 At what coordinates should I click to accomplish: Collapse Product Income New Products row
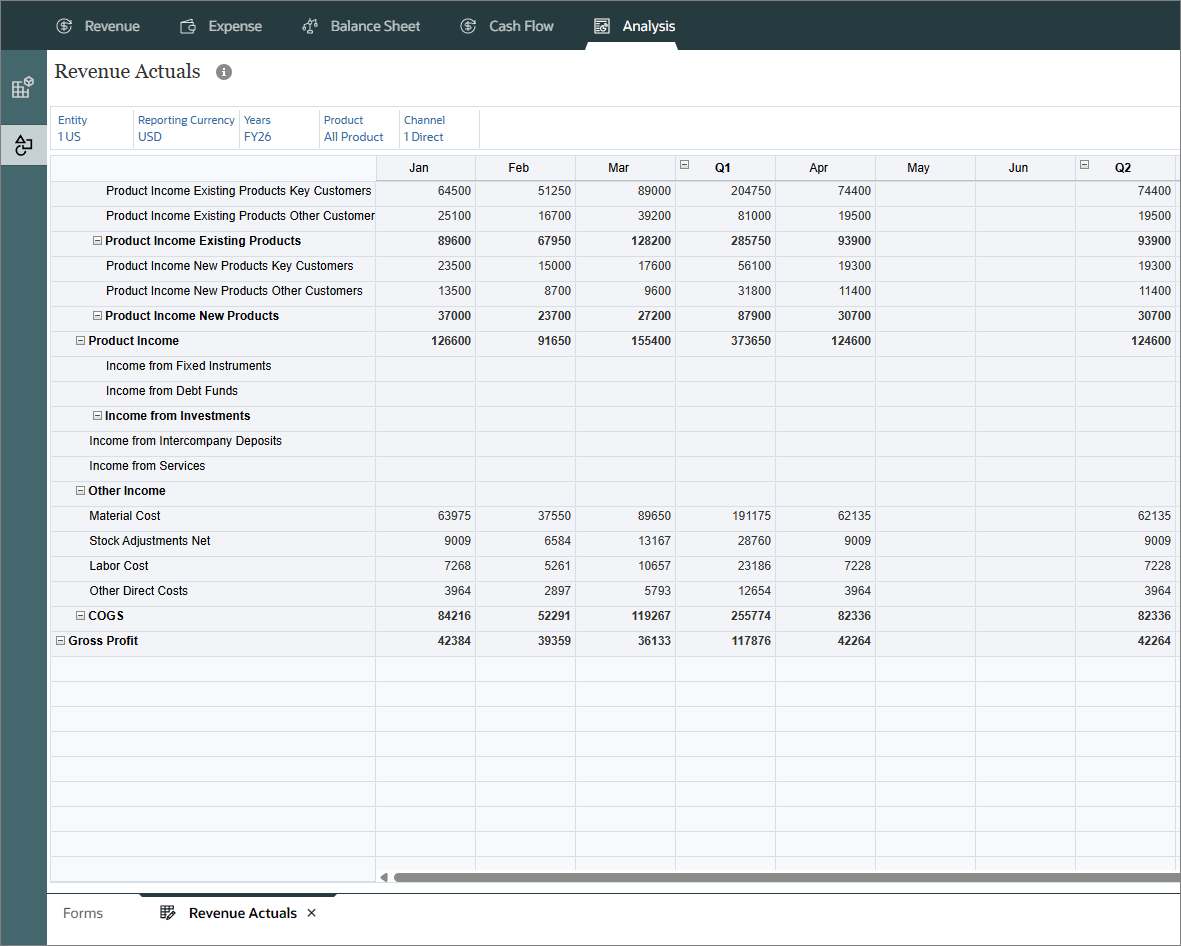click(x=97, y=316)
